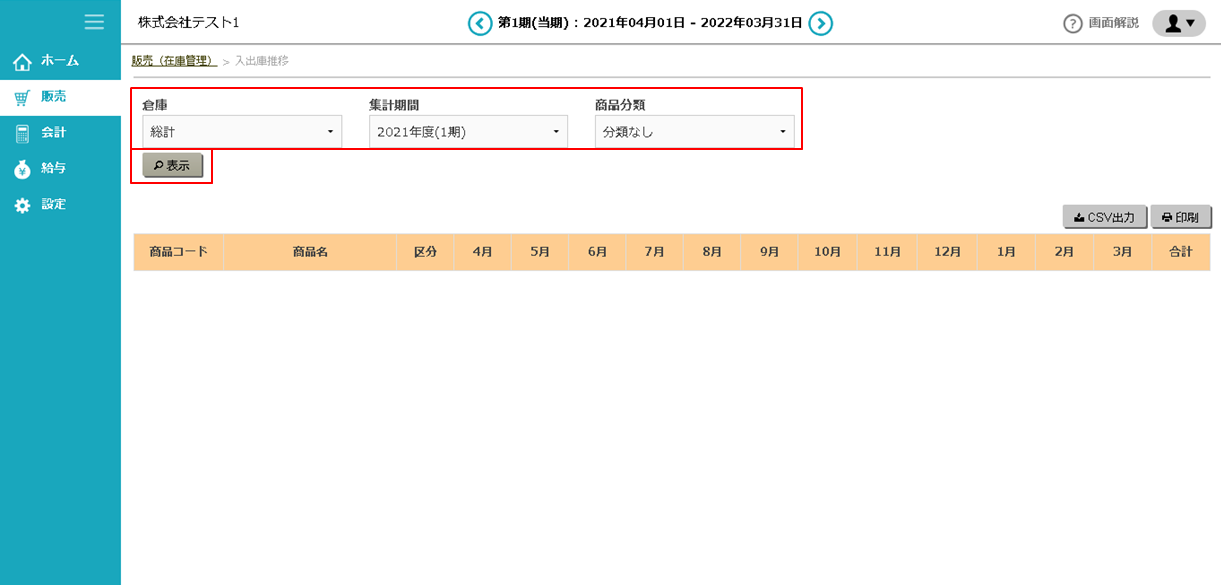Open the 集計期間 period dropdown

point(468,132)
